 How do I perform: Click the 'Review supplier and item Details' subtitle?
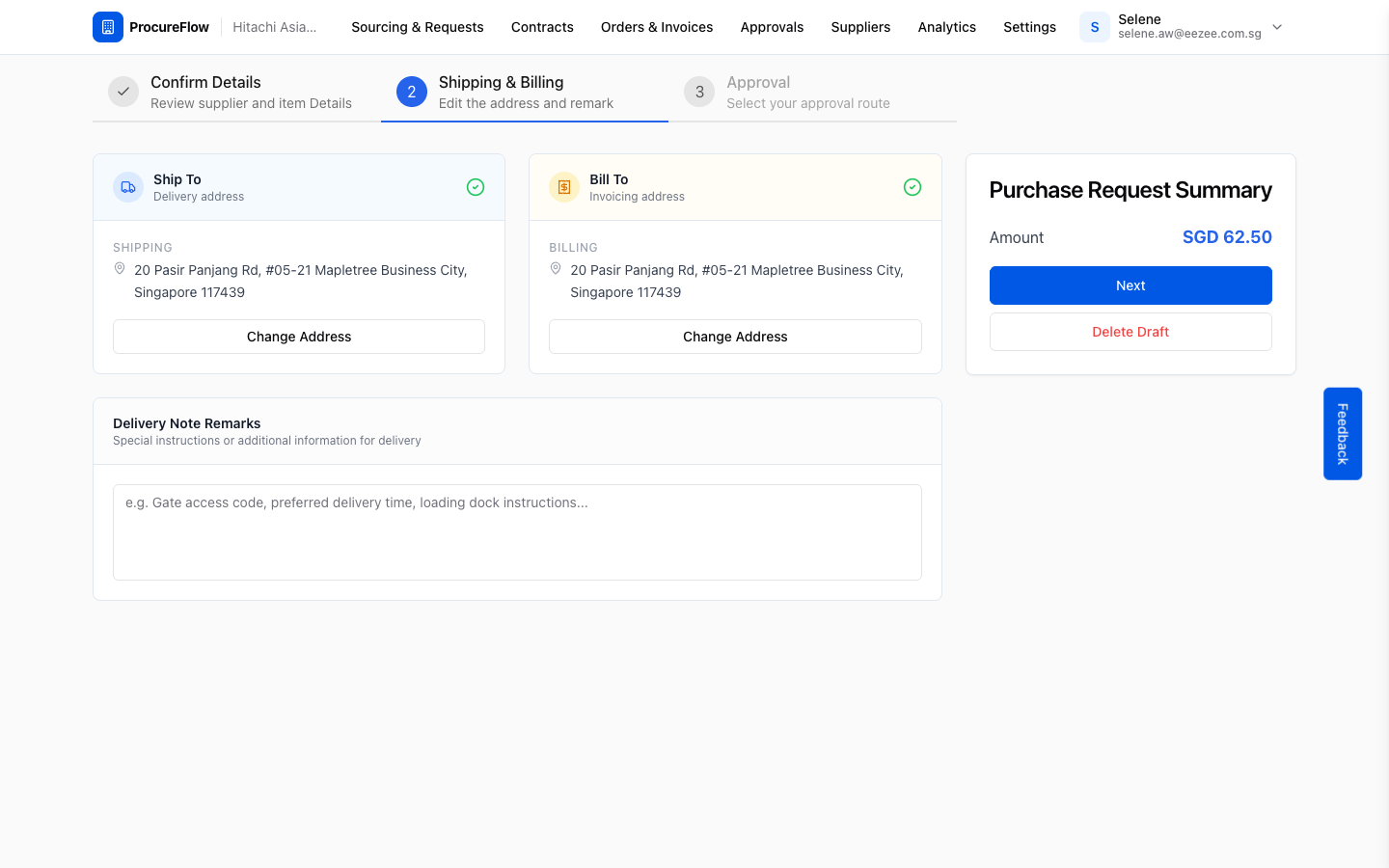click(x=251, y=103)
